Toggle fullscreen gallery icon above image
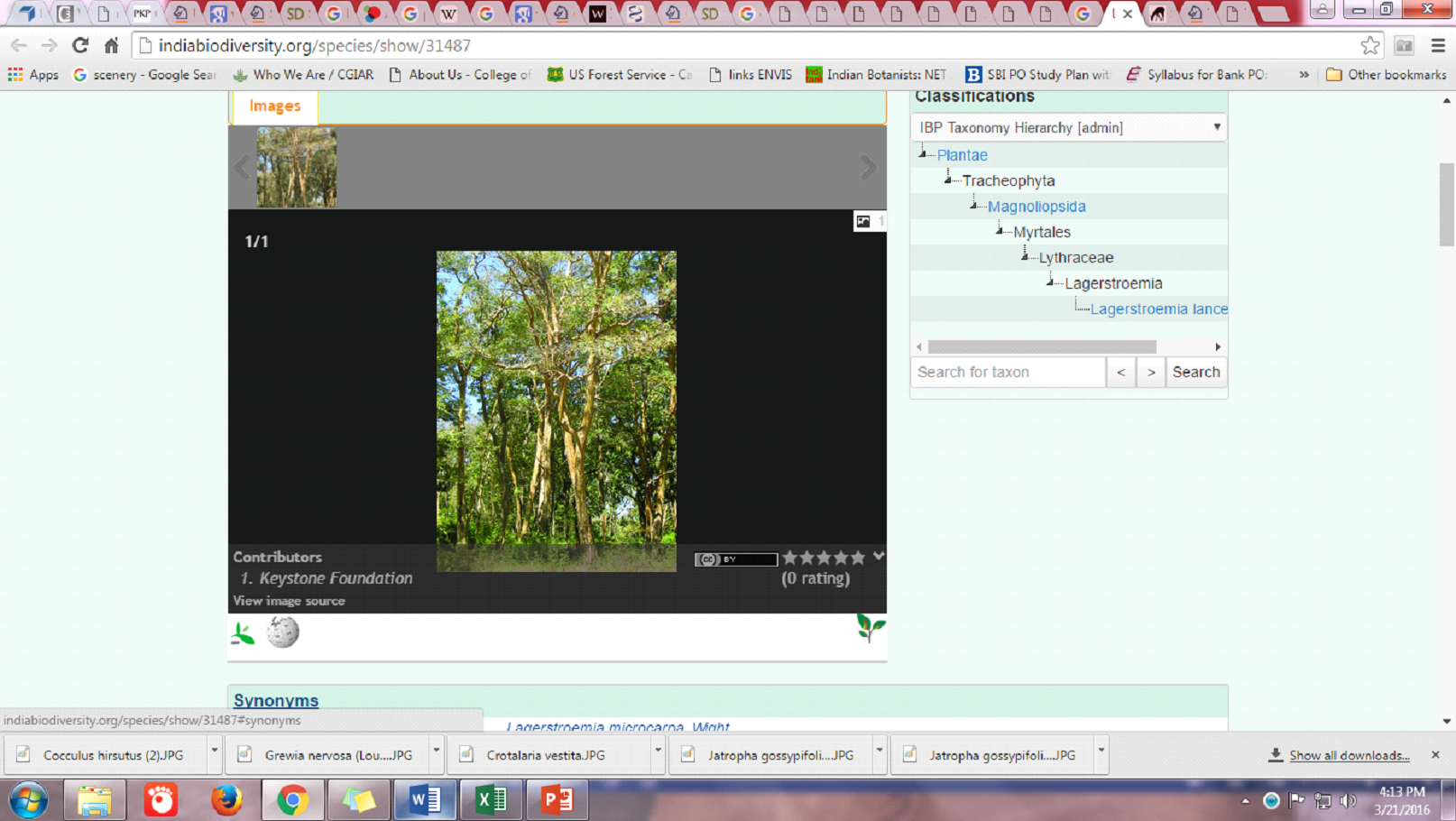1456x821 pixels. click(863, 221)
